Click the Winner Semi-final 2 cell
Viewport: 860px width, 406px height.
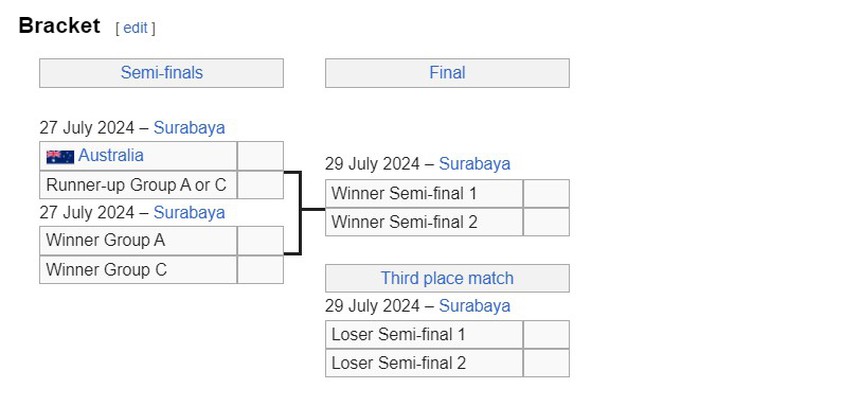coord(423,222)
